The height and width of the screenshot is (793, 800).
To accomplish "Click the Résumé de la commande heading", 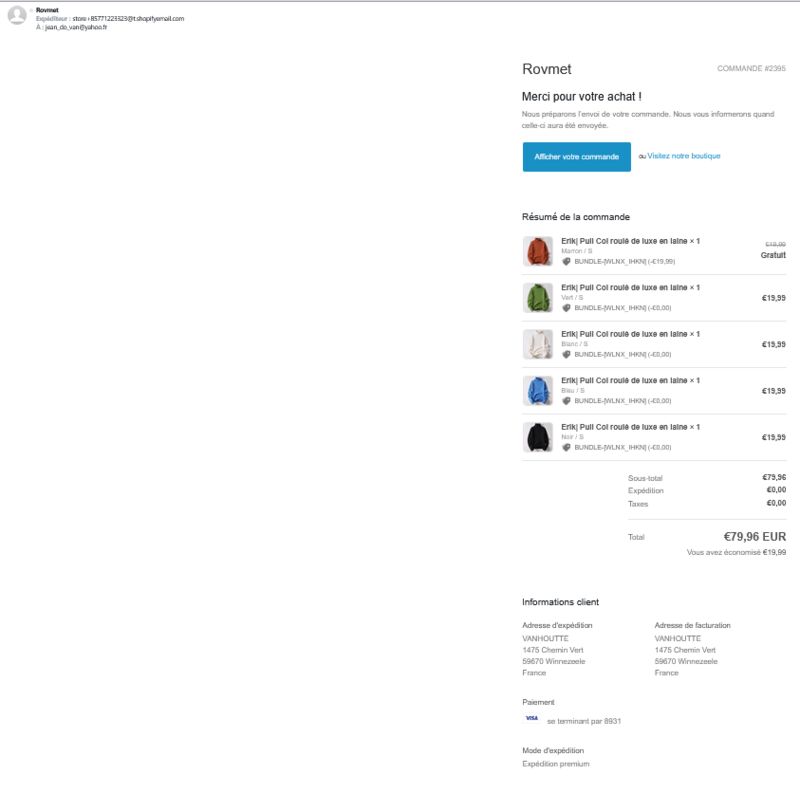I will [576, 217].
